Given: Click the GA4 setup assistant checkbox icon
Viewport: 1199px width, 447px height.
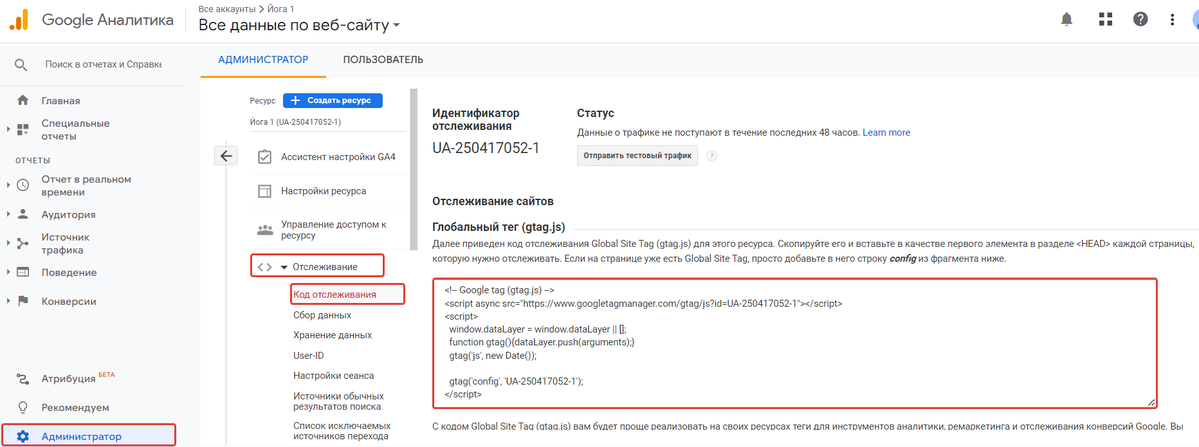Looking at the screenshot, I should point(265,157).
